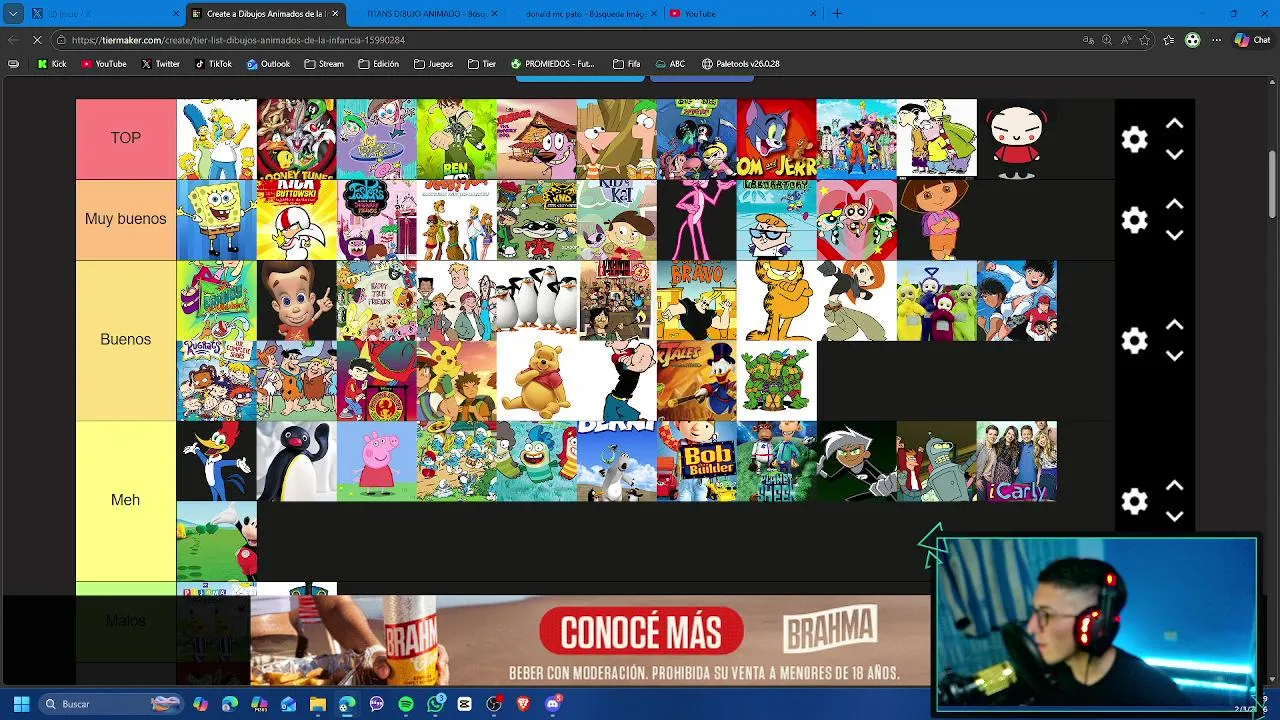This screenshot has width=1280, height=720.
Task: Move Buenos row down with arrow
Action: [x=1175, y=356]
